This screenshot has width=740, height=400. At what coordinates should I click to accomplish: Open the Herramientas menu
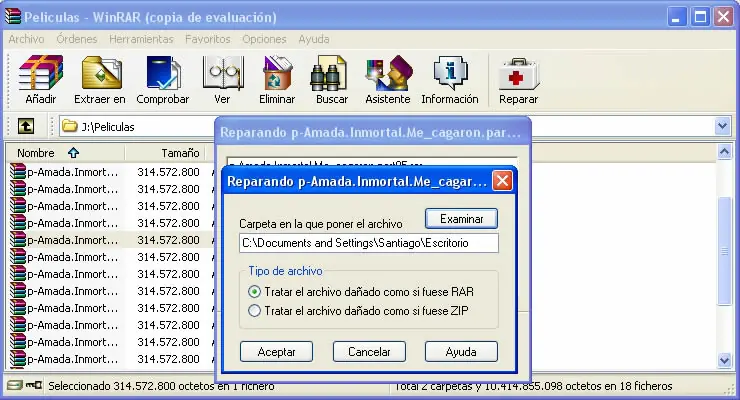pos(141,39)
